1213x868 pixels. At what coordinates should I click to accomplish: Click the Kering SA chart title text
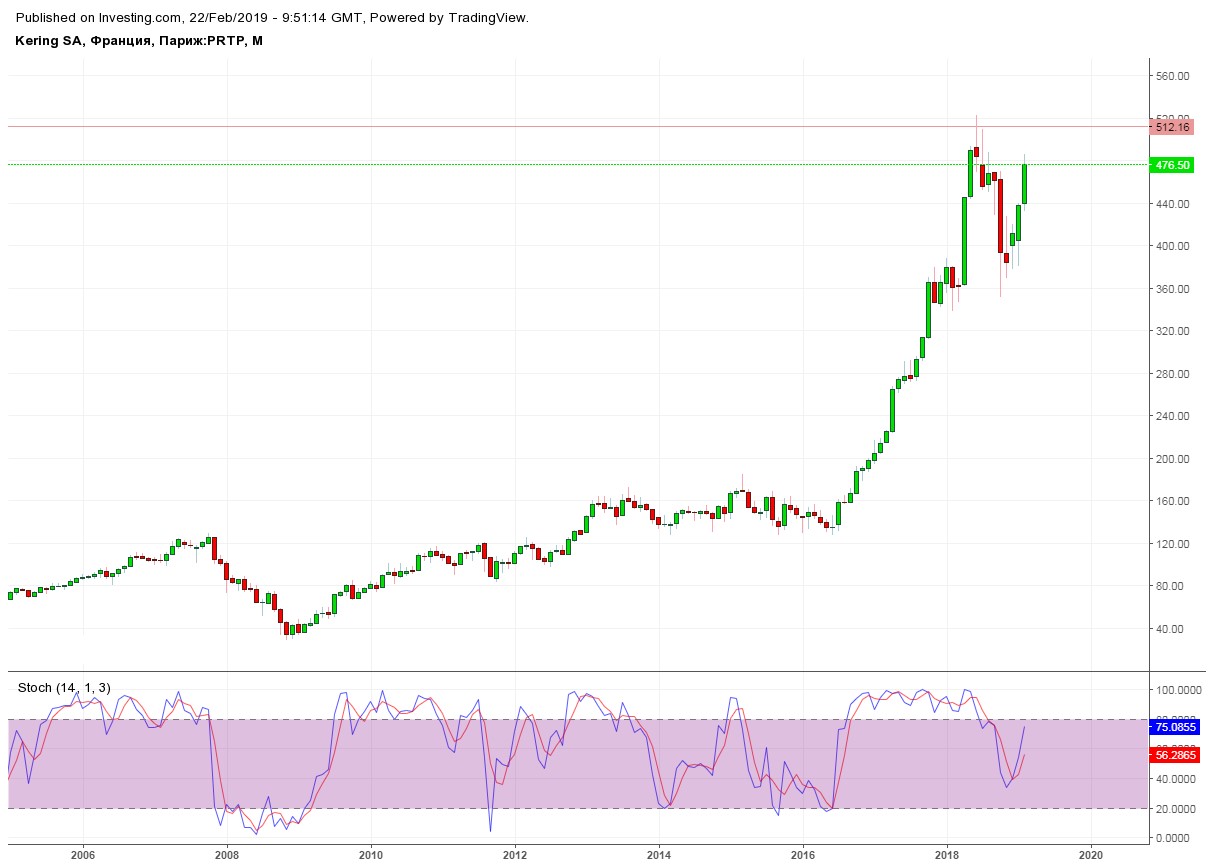[139, 41]
